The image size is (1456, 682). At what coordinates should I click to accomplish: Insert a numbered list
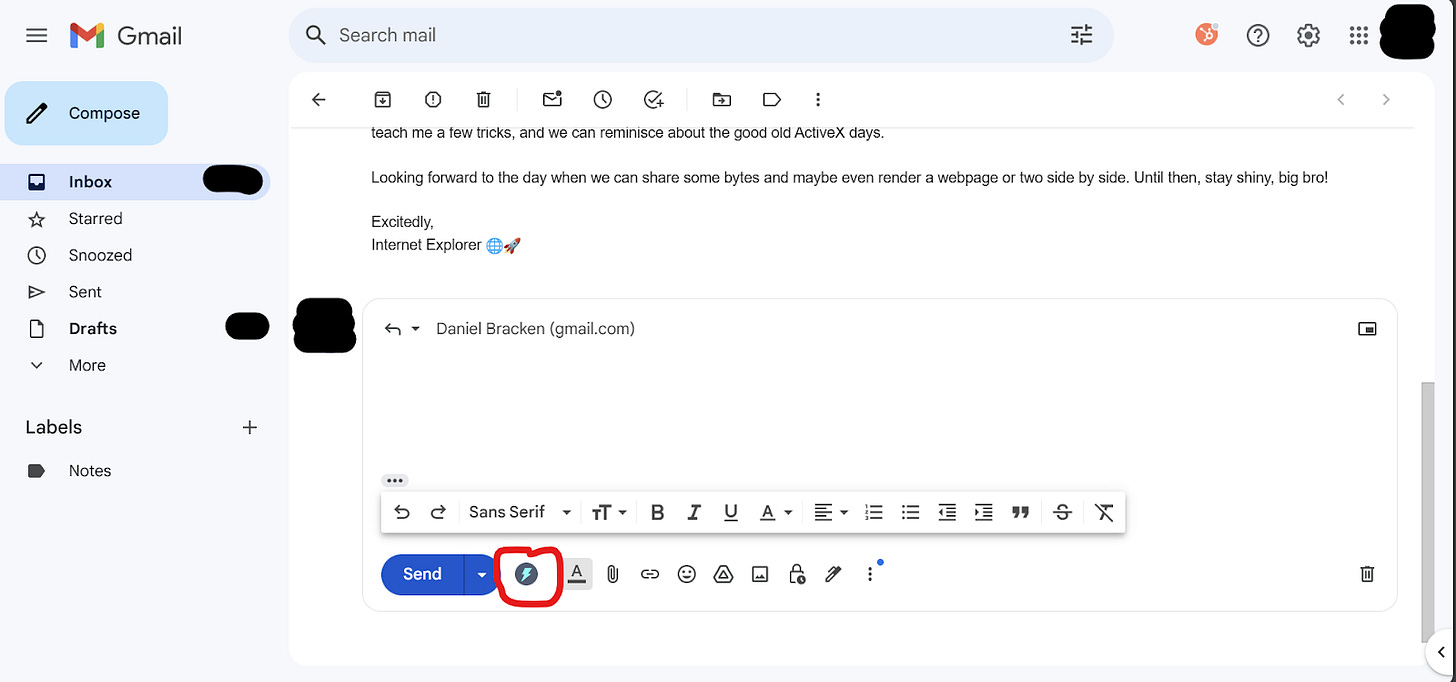[x=874, y=512]
